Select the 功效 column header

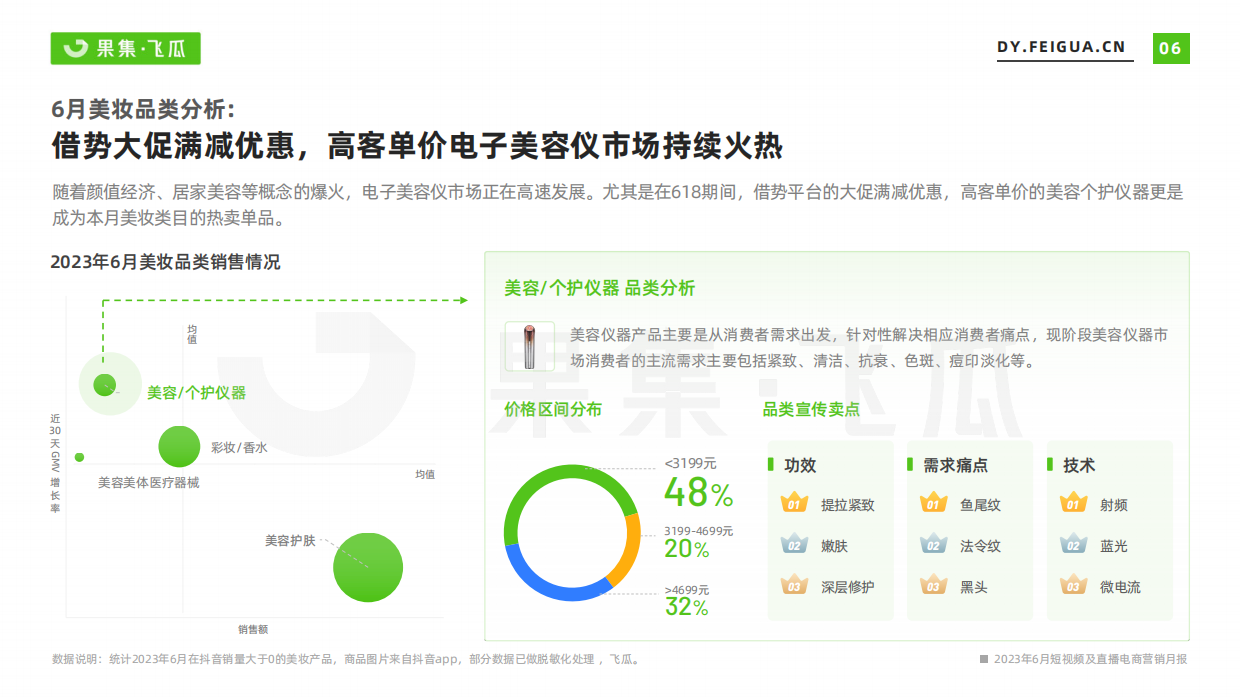(x=800, y=465)
